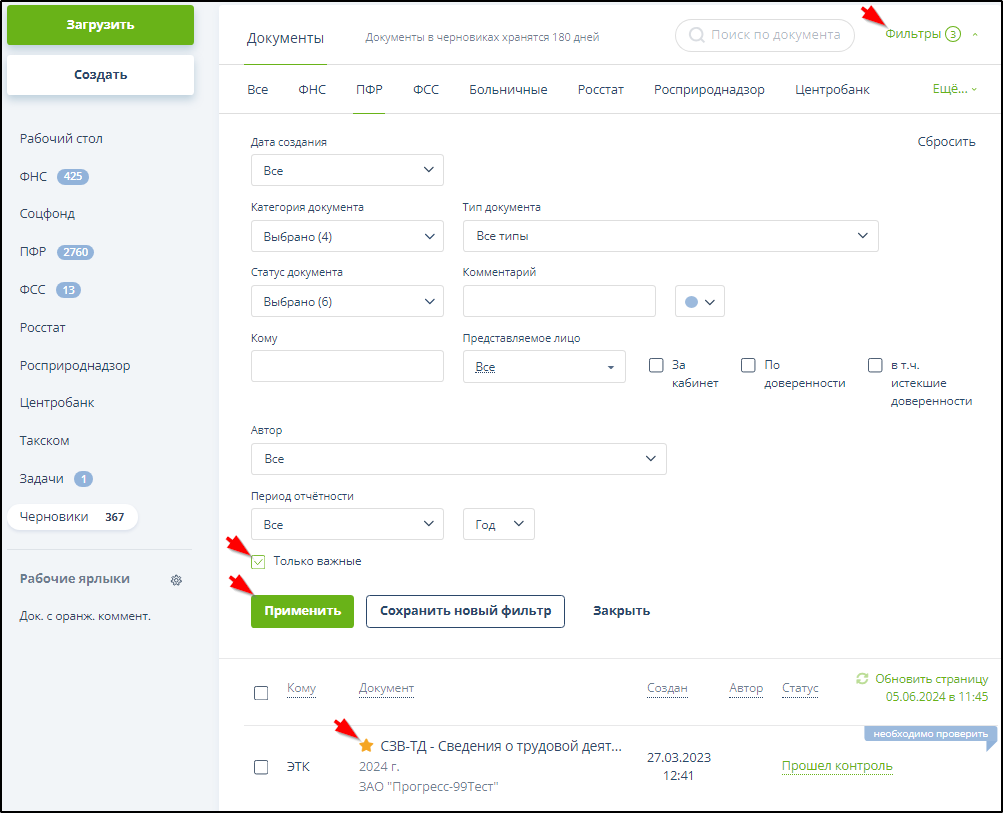
Task: Expand the Тип документа dropdown
Action: pos(670,236)
